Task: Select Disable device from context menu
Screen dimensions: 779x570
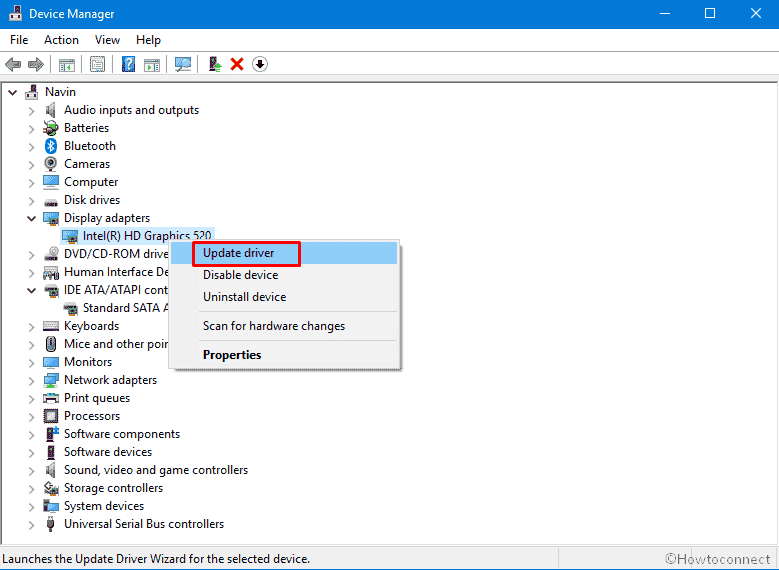Action: (x=240, y=275)
